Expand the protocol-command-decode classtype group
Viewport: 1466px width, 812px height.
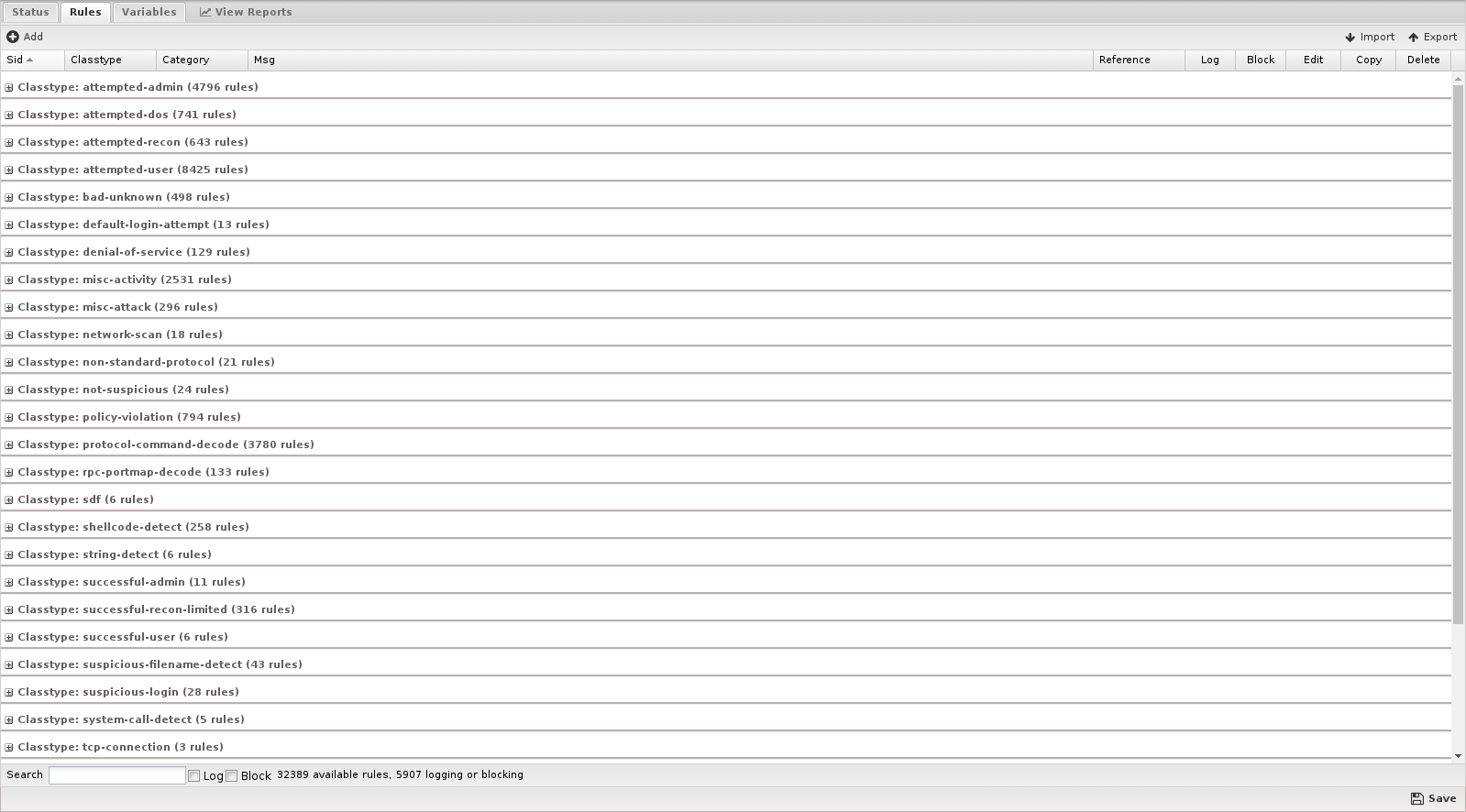coord(9,445)
